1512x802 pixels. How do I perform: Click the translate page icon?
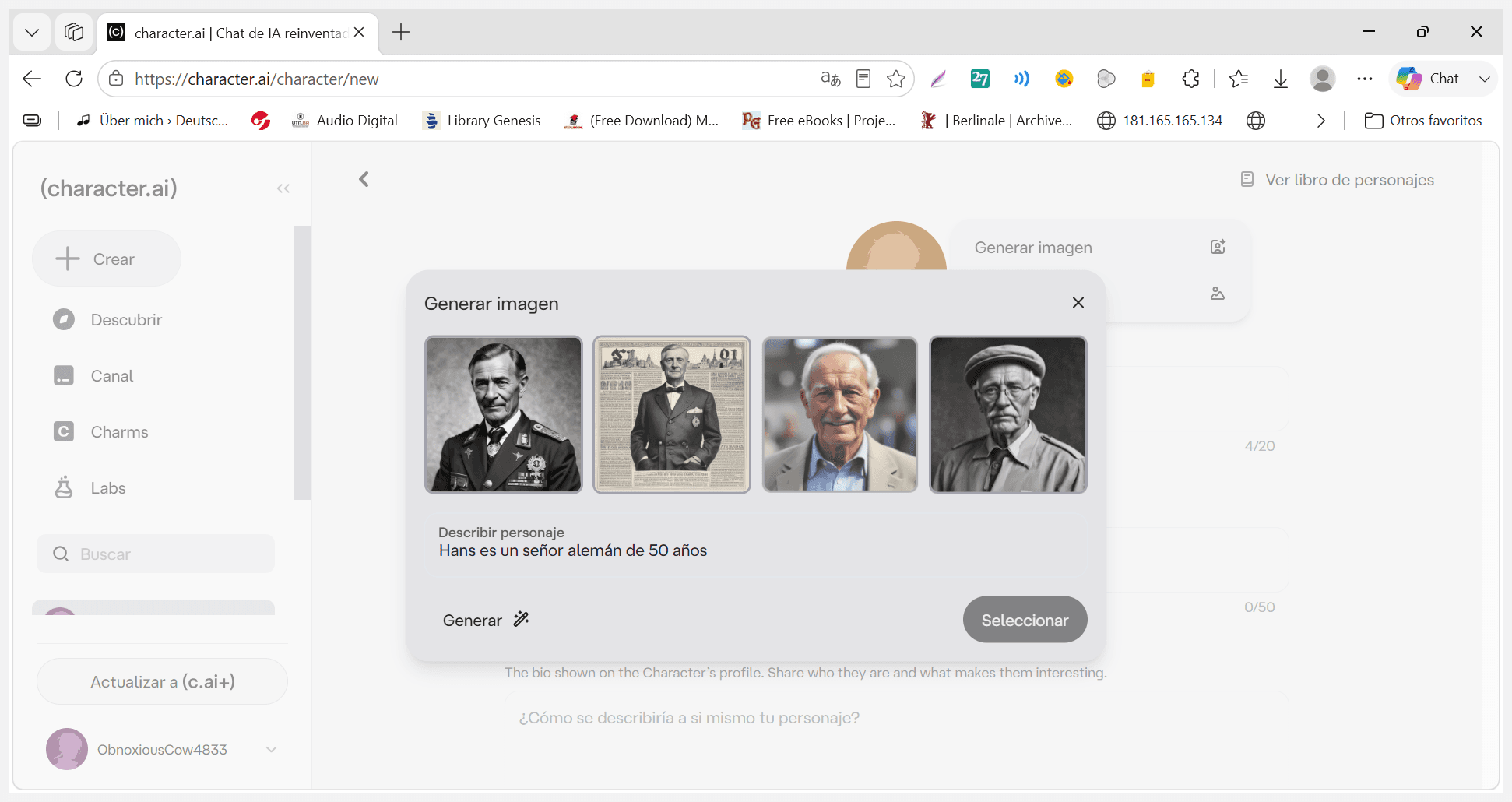pyautogui.click(x=831, y=79)
